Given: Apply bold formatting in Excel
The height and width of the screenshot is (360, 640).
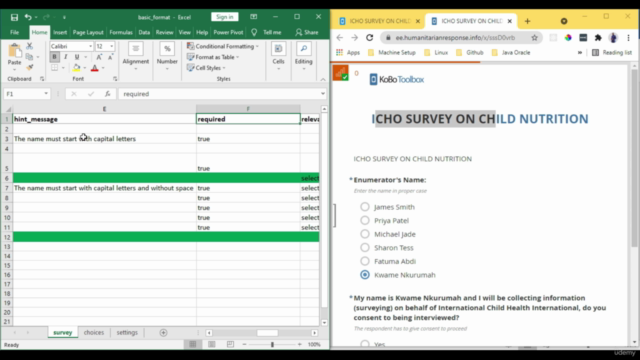Looking at the screenshot, I should pos(54,57).
